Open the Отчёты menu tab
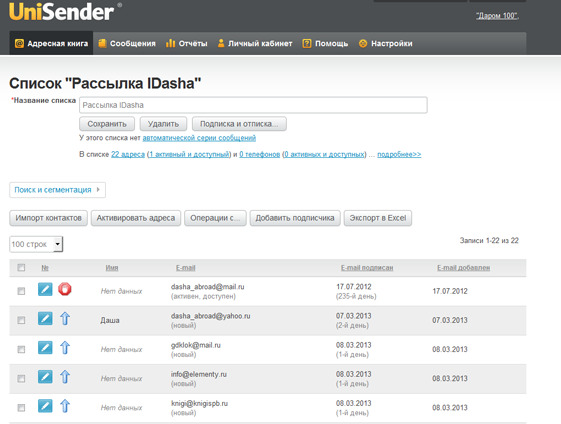 click(x=186, y=43)
